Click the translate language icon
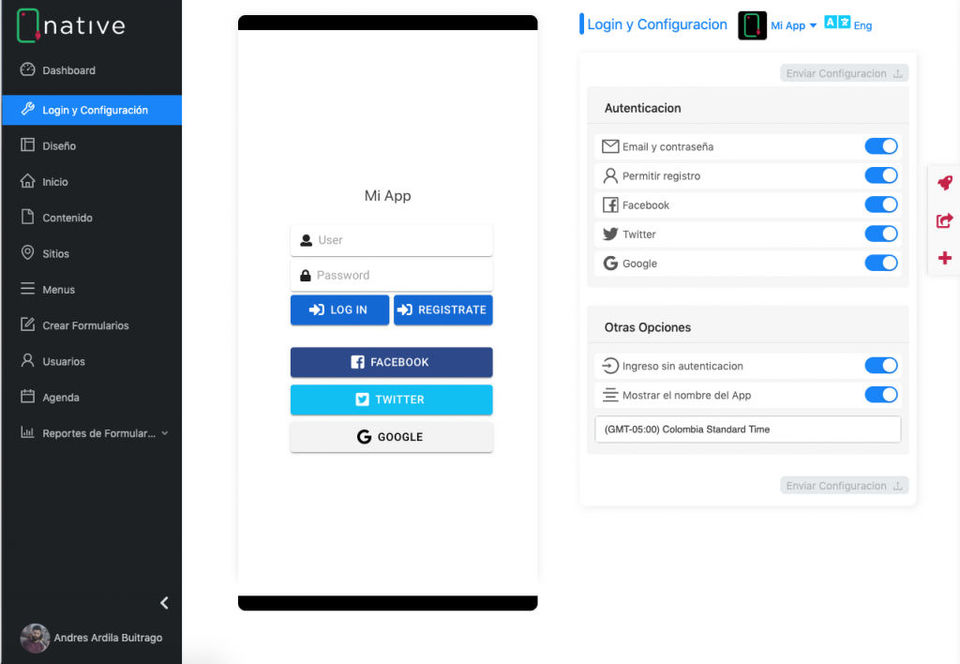Screen dimensions: 960x664 (837, 23)
